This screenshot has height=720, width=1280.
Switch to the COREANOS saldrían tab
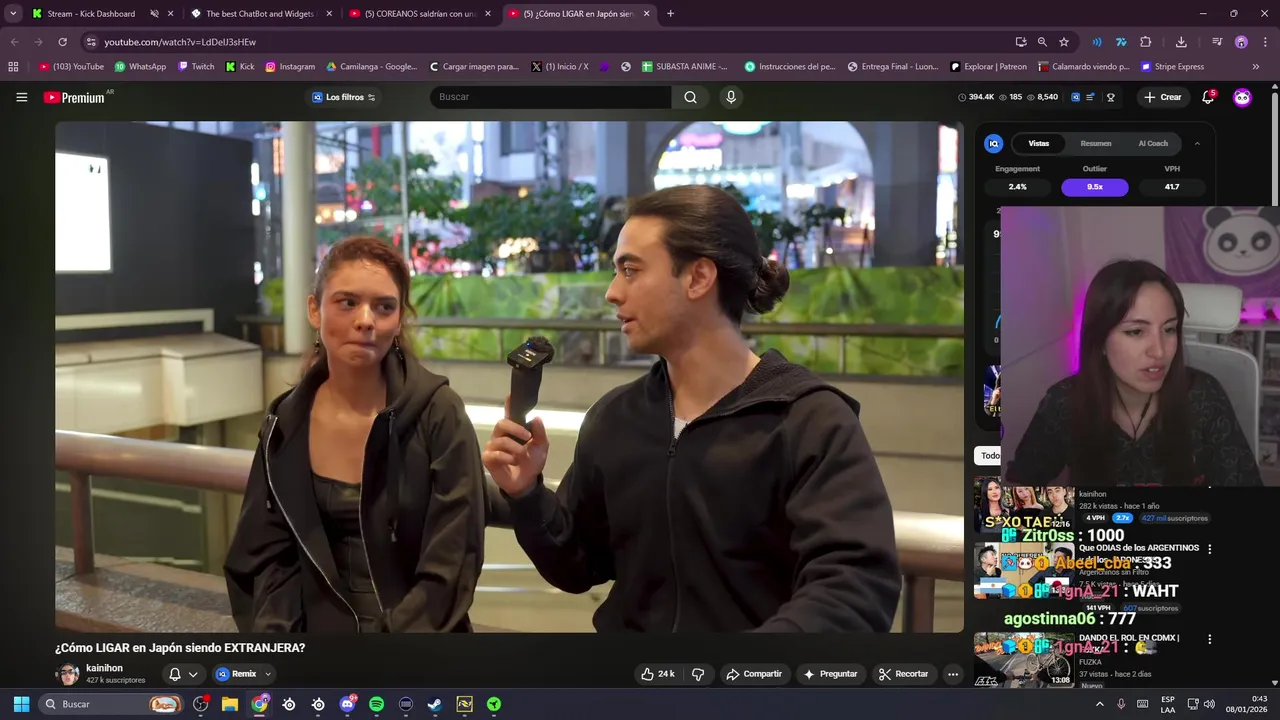pos(418,14)
